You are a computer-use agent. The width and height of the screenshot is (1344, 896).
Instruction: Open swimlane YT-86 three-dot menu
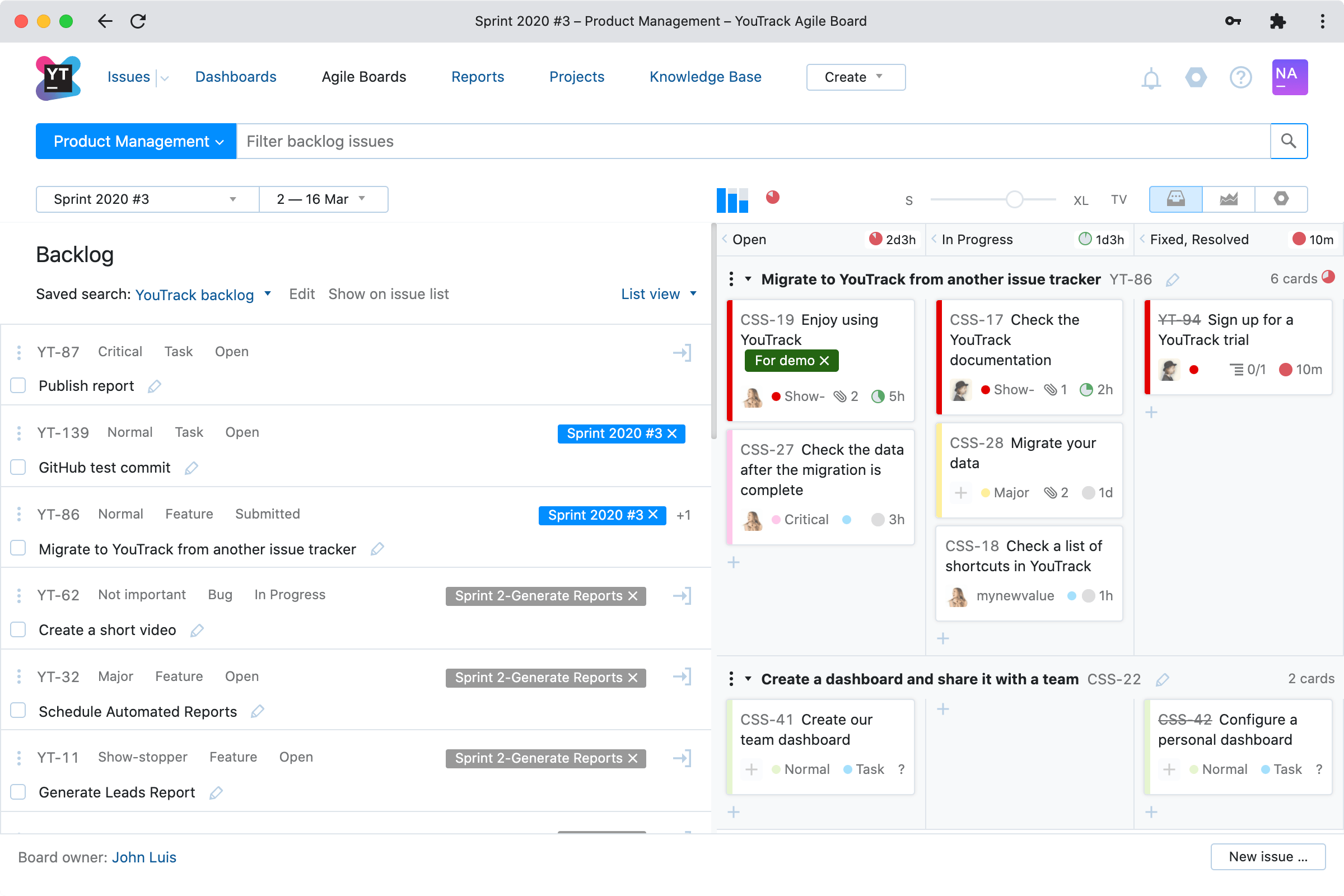[x=731, y=279]
